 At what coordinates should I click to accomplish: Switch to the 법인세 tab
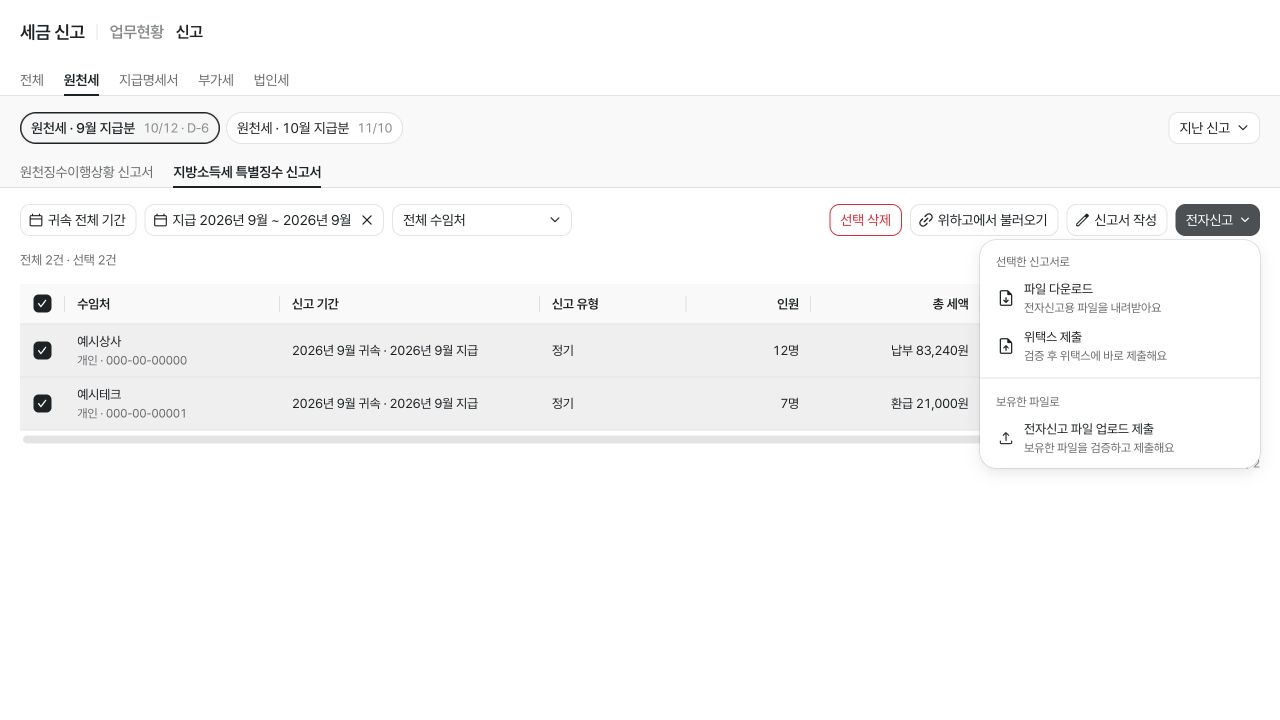point(271,80)
